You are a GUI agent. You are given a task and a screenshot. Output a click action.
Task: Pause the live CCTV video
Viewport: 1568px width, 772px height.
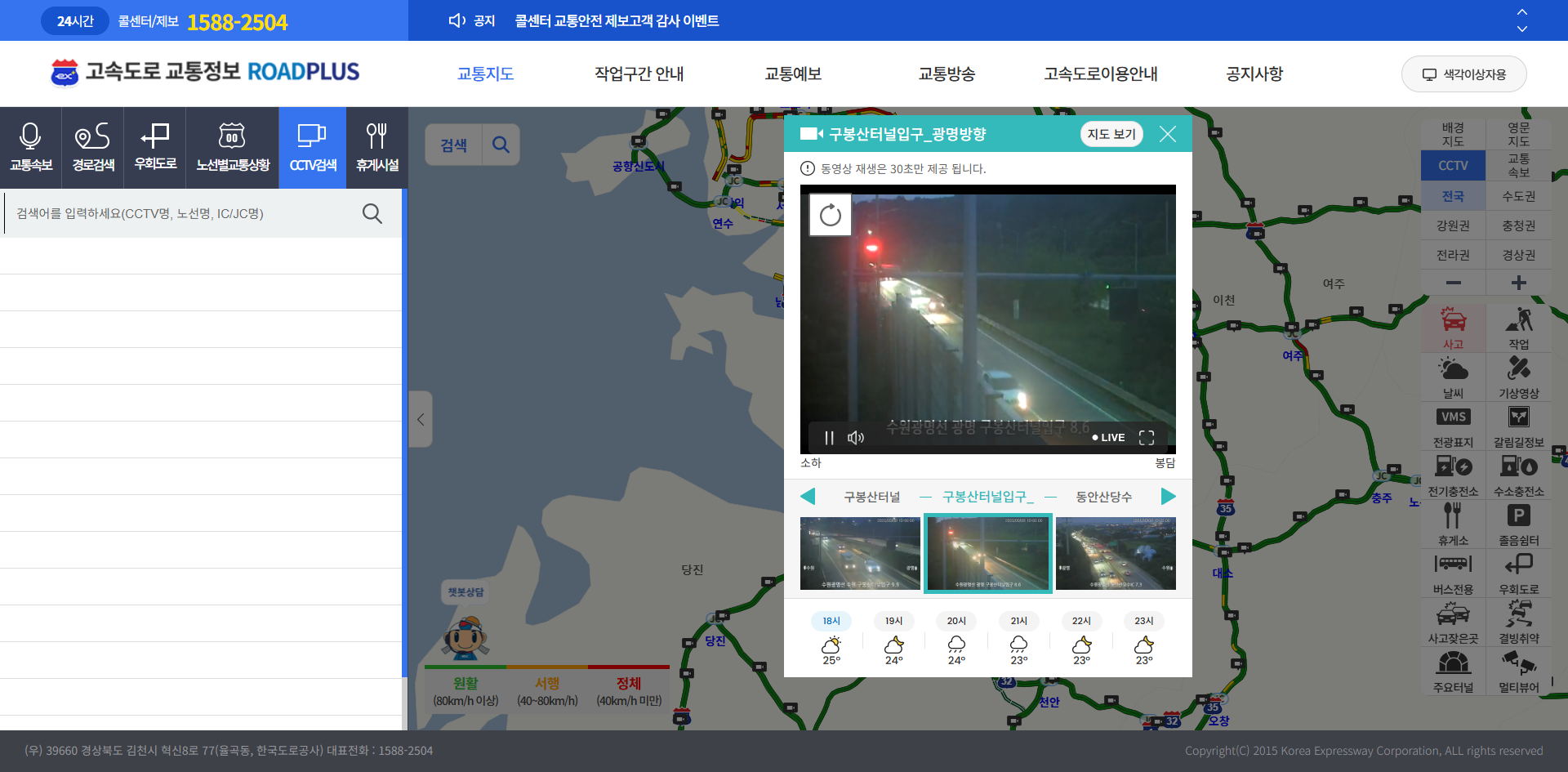pyautogui.click(x=829, y=438)
